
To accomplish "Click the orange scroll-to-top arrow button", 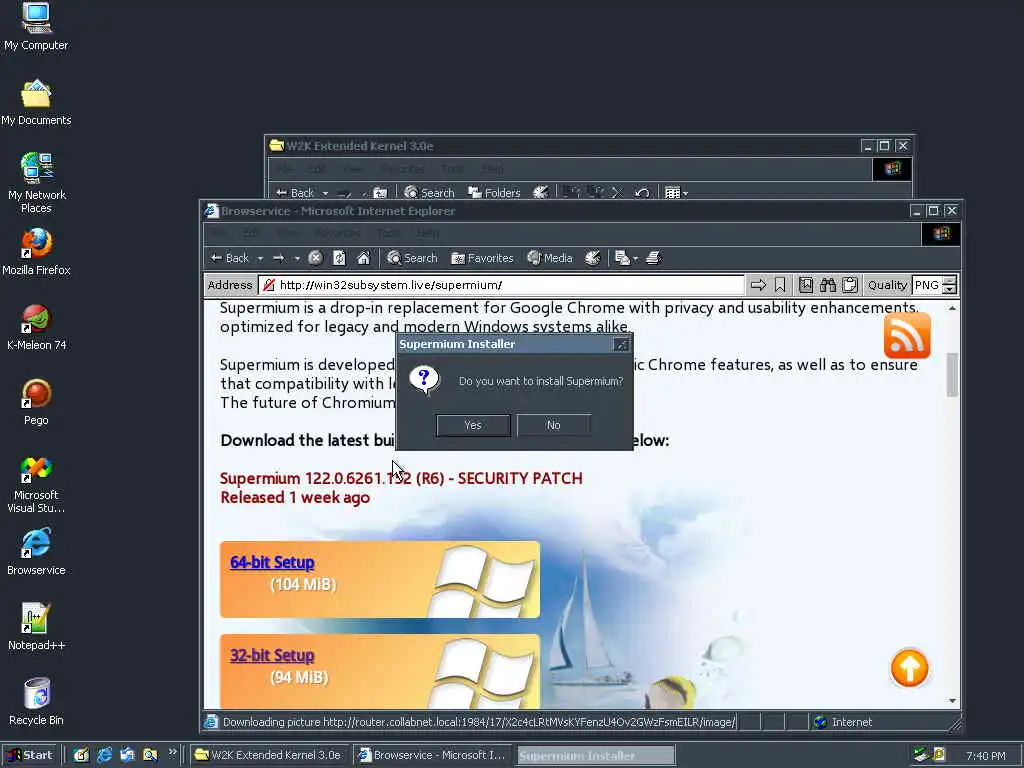I will 909,667.
